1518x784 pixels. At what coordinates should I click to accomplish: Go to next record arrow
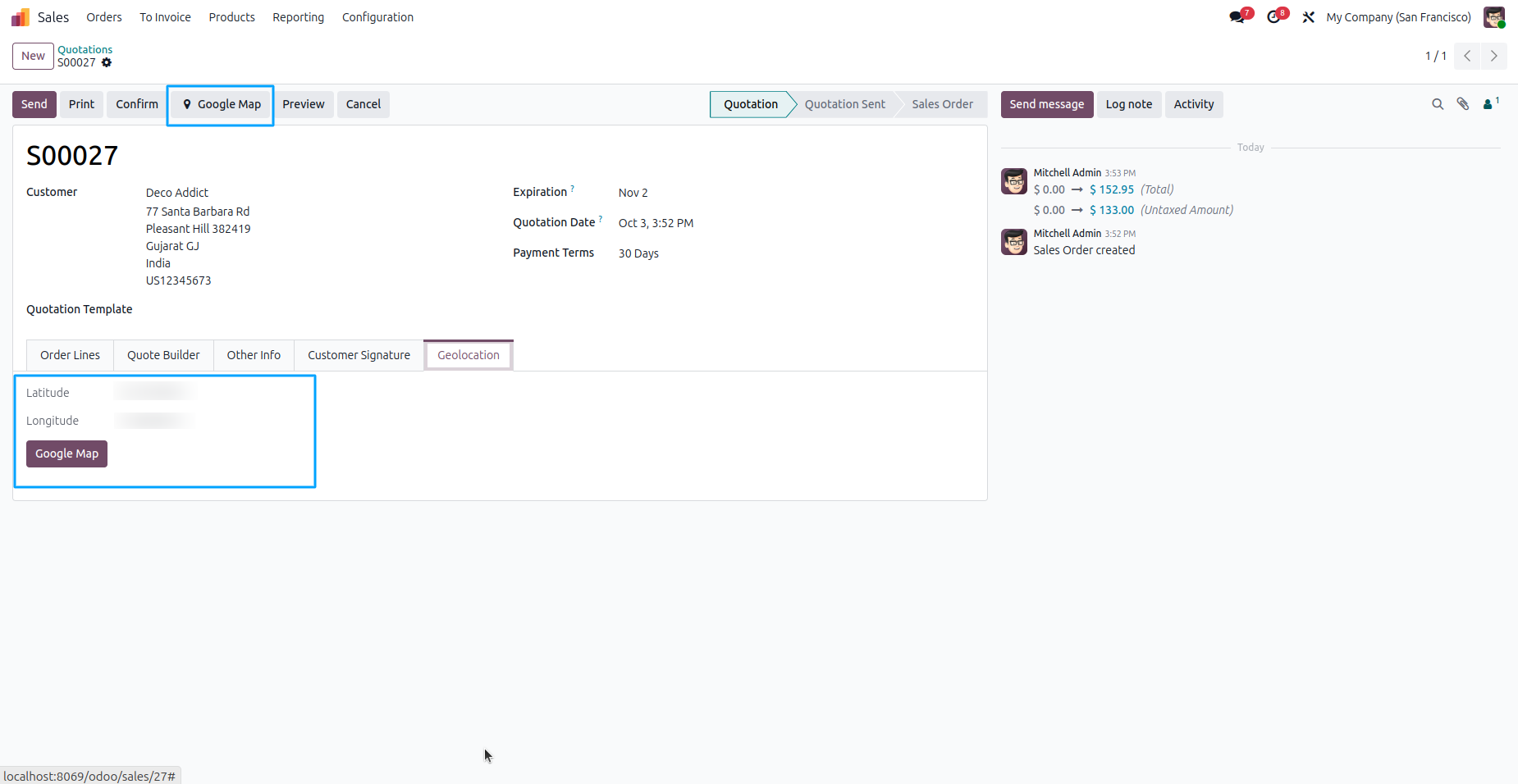click(x=1494, y=56)
